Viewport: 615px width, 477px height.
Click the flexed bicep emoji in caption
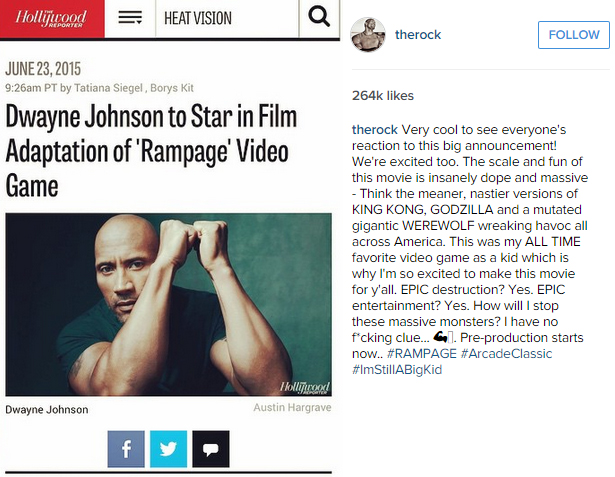[x=440, y=337]
